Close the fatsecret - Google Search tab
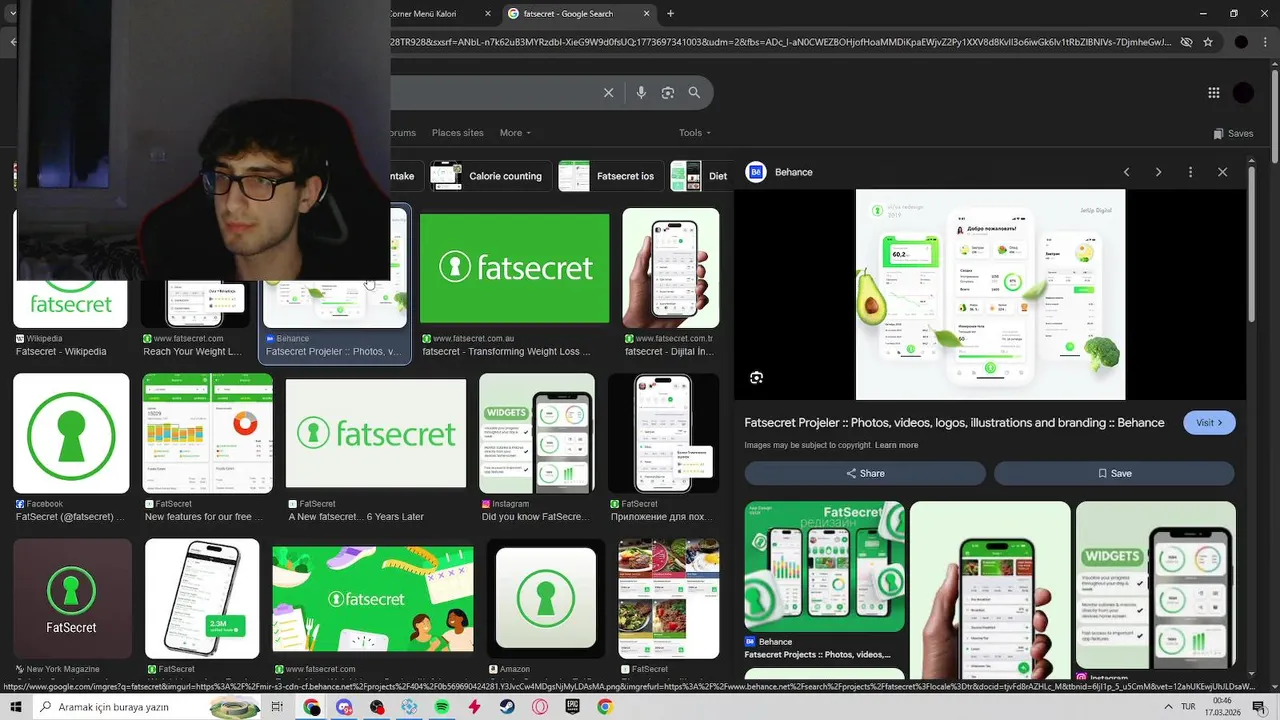The height and width of the screenshot is (720, 1280). pos(646,13)
